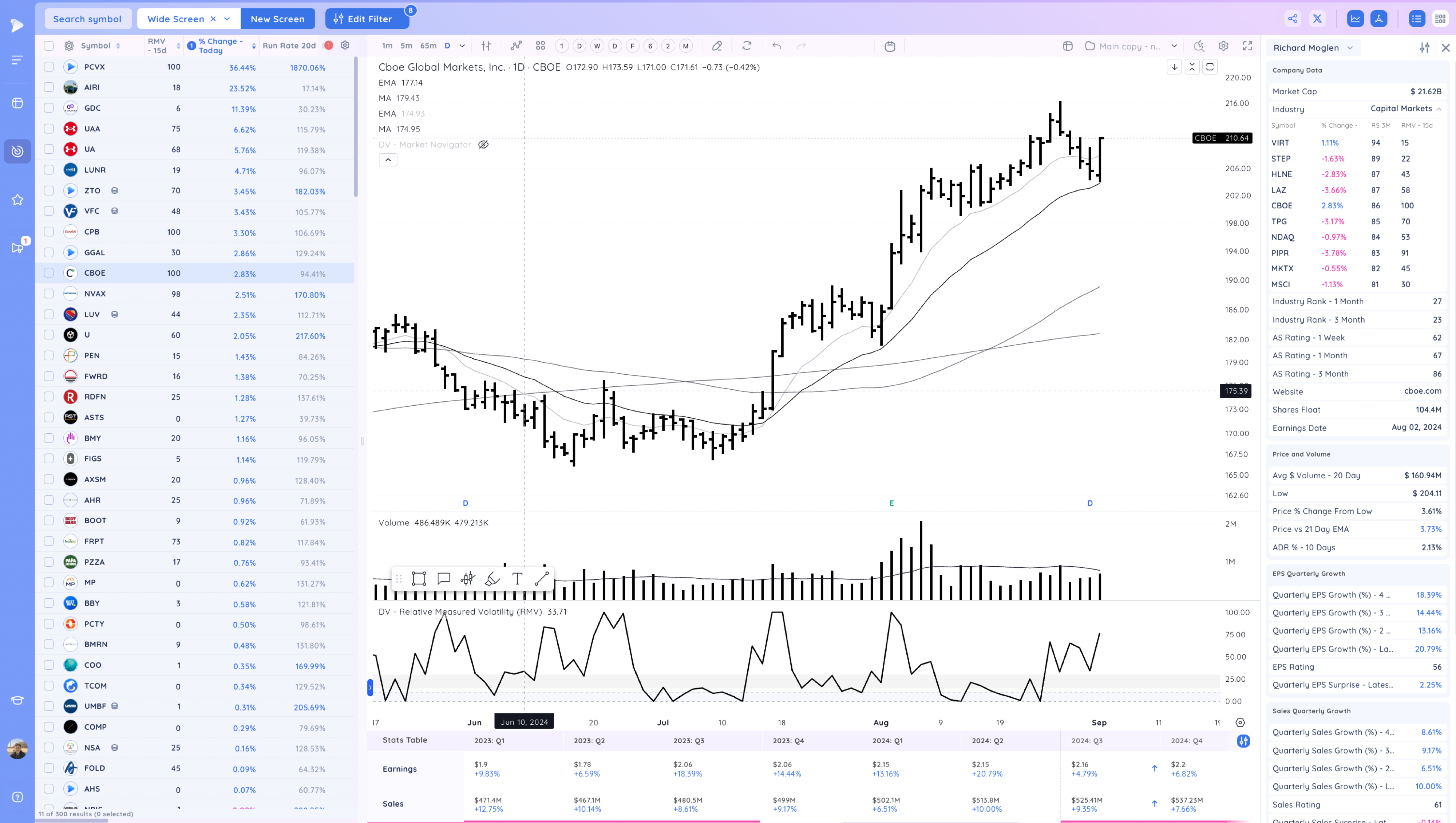
Task: Check the PCVX row checkbox
Action: point(49,67)
